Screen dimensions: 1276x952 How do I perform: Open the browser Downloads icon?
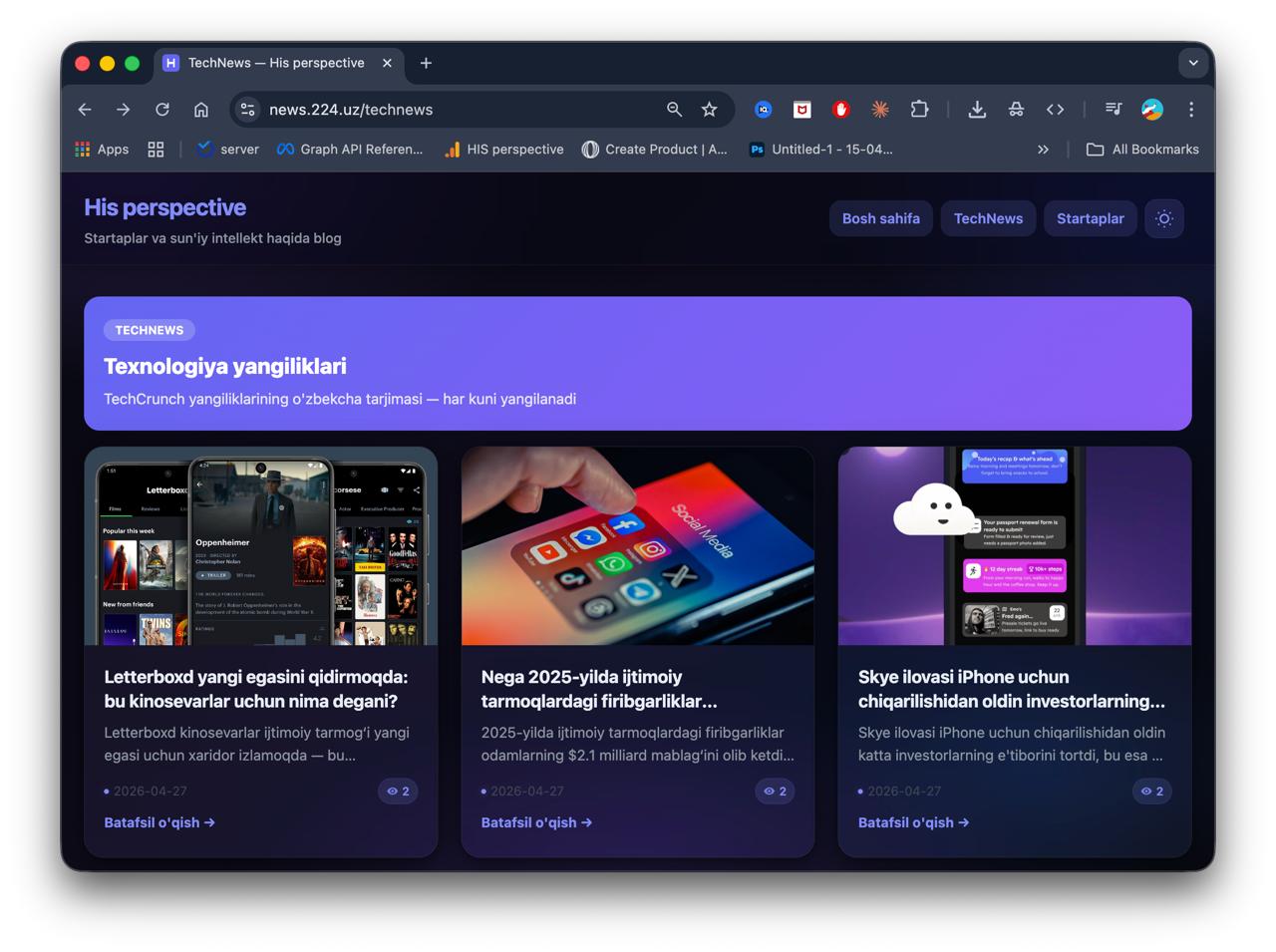(x=977, y=110)
